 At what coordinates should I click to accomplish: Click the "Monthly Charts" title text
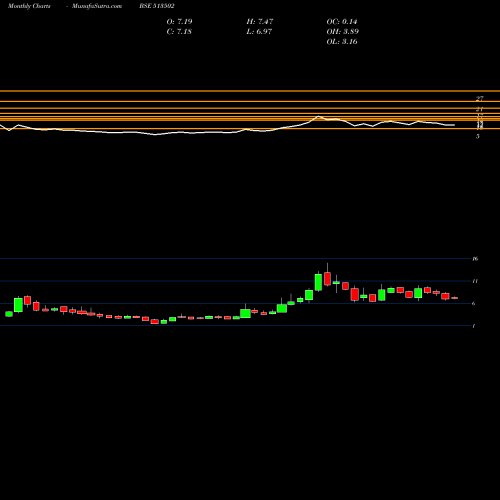click(x=29, y=6)
